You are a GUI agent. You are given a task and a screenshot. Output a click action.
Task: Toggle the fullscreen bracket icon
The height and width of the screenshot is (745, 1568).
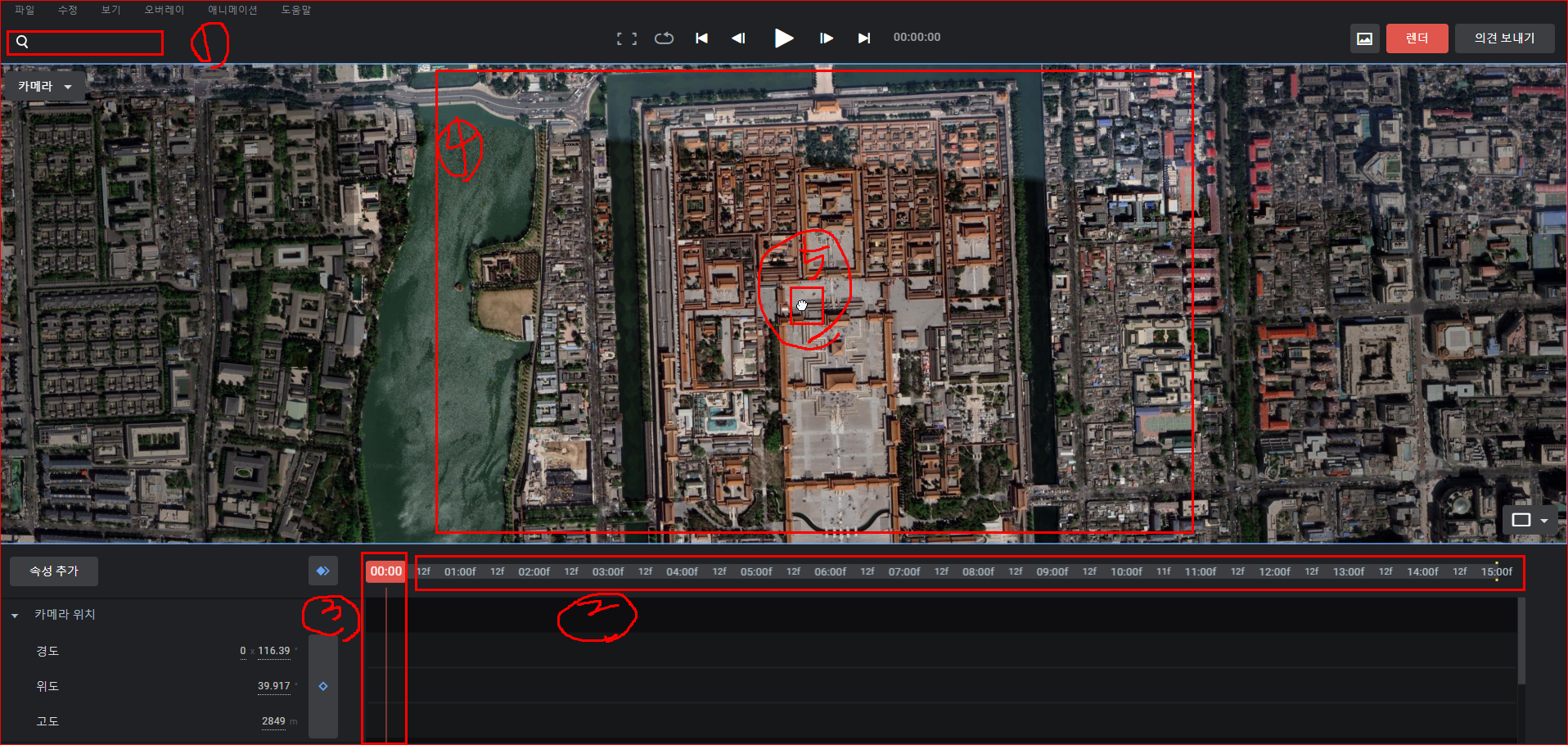tap(627, 38)
